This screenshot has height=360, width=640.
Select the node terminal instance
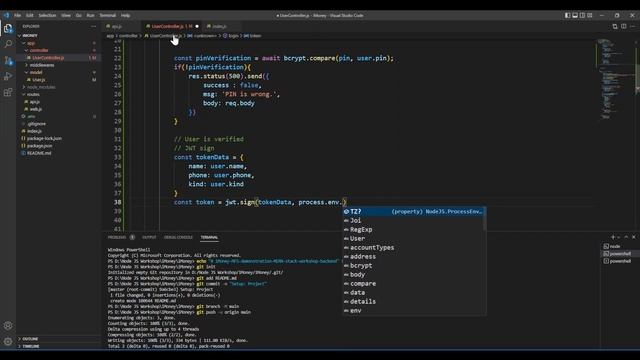[x=615, y=246]
